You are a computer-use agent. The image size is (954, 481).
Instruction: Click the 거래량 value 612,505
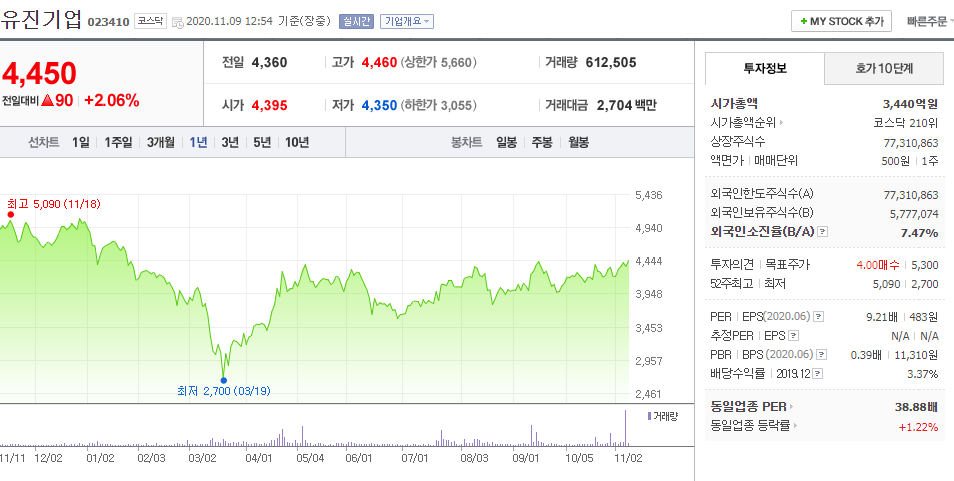pos(611,62)
